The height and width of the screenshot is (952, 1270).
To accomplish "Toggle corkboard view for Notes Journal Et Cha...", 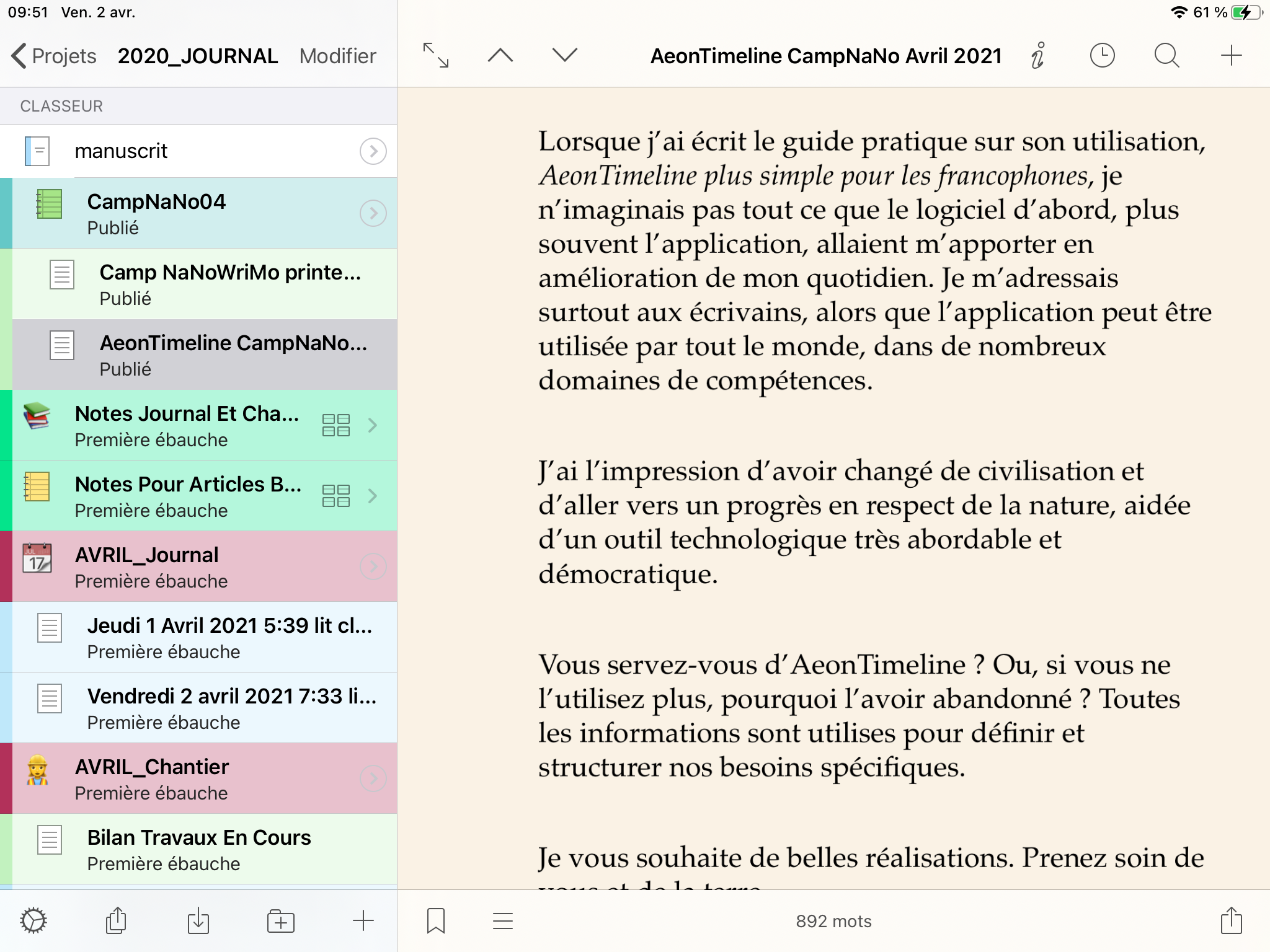I will pos(336,425).
